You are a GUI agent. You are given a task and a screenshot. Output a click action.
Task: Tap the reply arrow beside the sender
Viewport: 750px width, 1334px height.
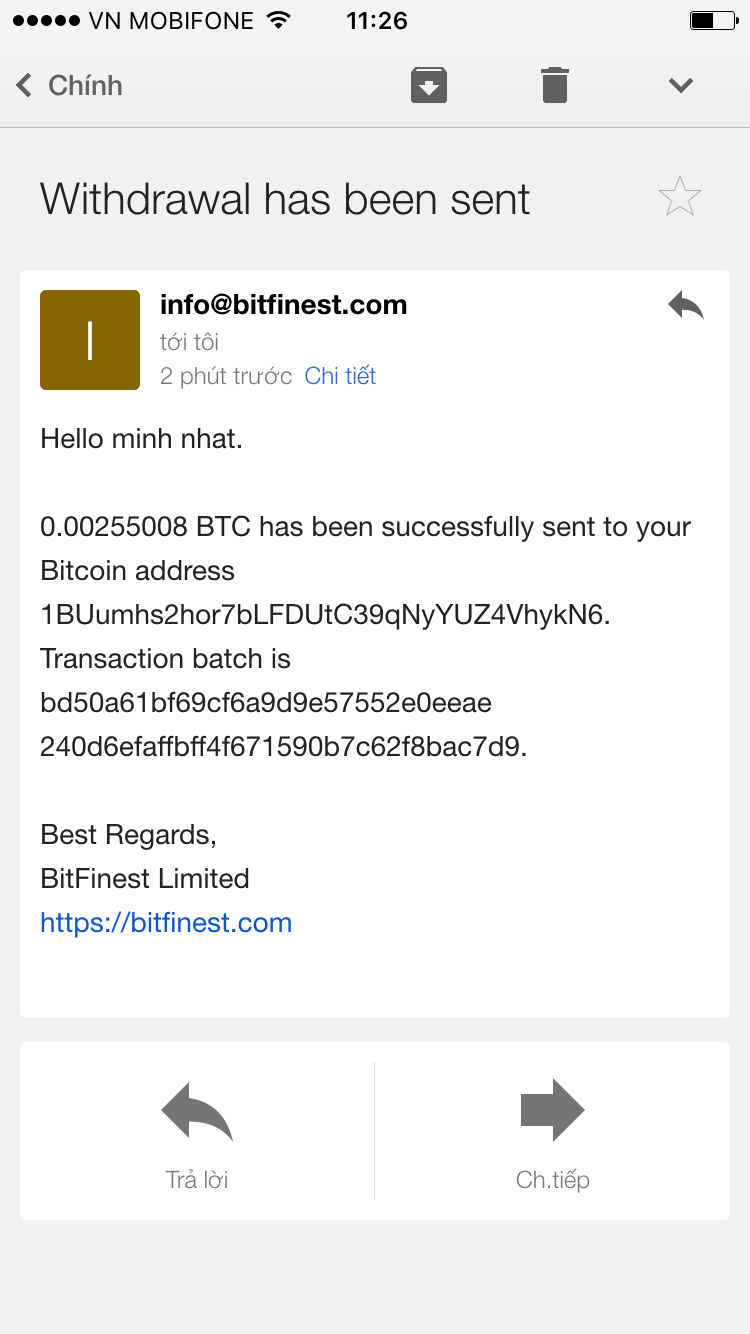coord(686,306)
